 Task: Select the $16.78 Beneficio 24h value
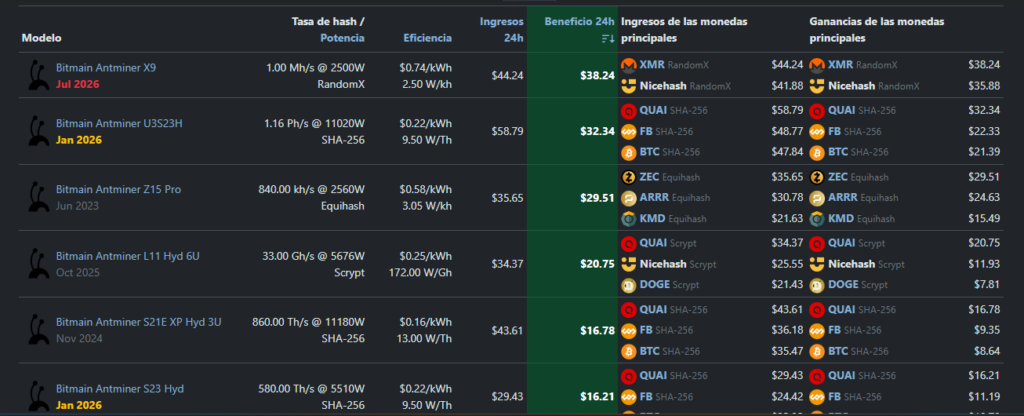[597, 330]
